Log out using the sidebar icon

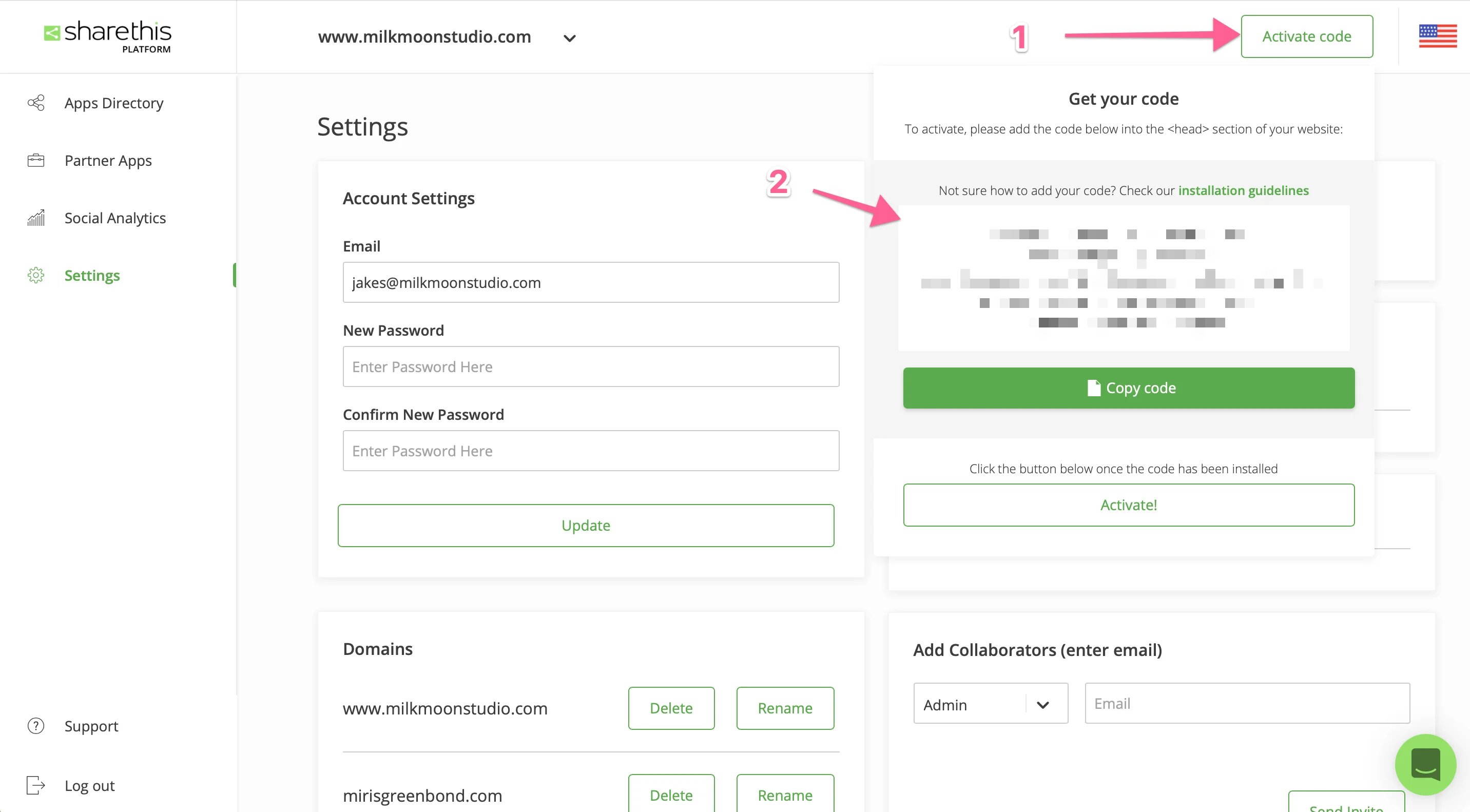(x=35, y=785)
